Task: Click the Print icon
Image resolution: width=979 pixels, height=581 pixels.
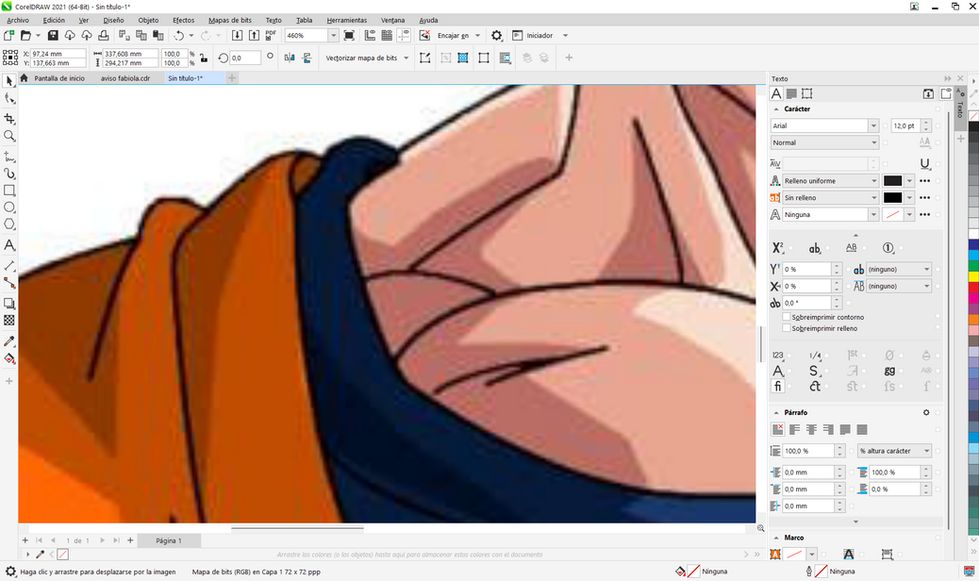Action: [104, 36]
